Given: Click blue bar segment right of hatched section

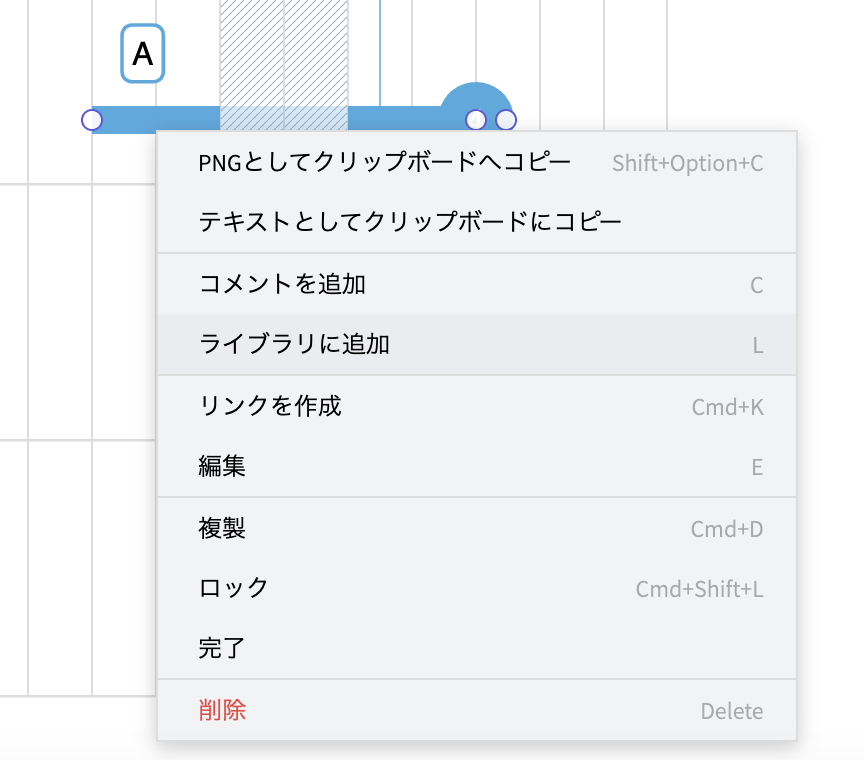Looking at the screenshot, I should click(395, 119).
